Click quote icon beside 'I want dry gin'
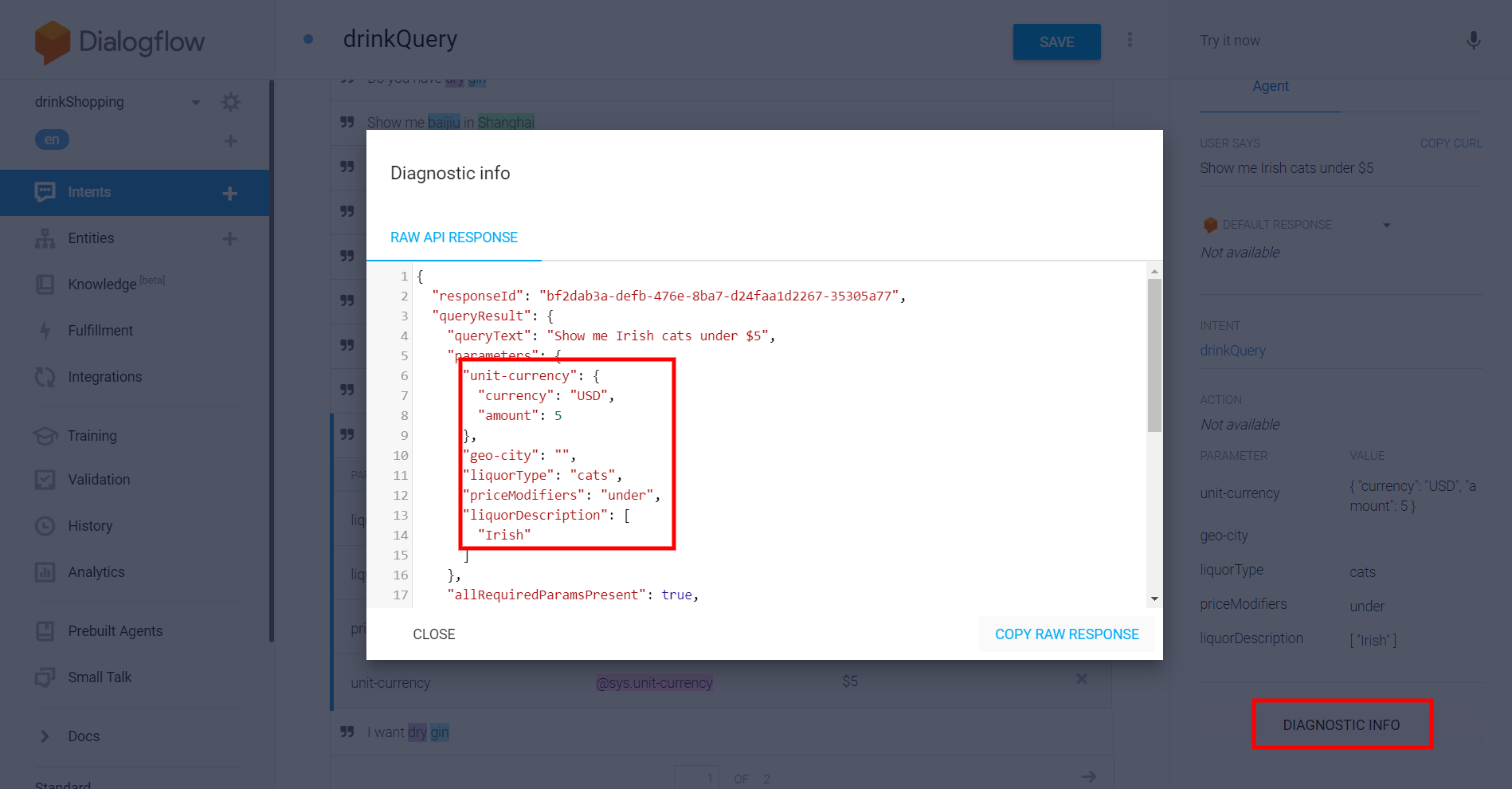1512x789 pixels. 347,732
